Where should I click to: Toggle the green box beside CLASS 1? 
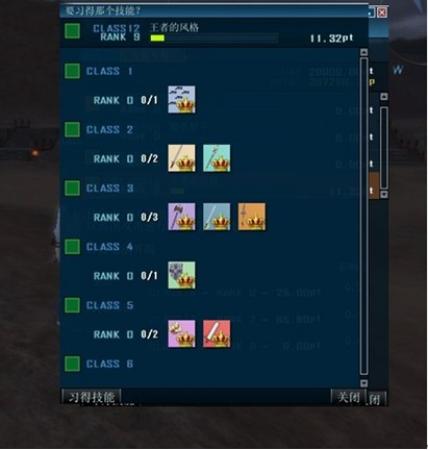click(x=72, y=71)
